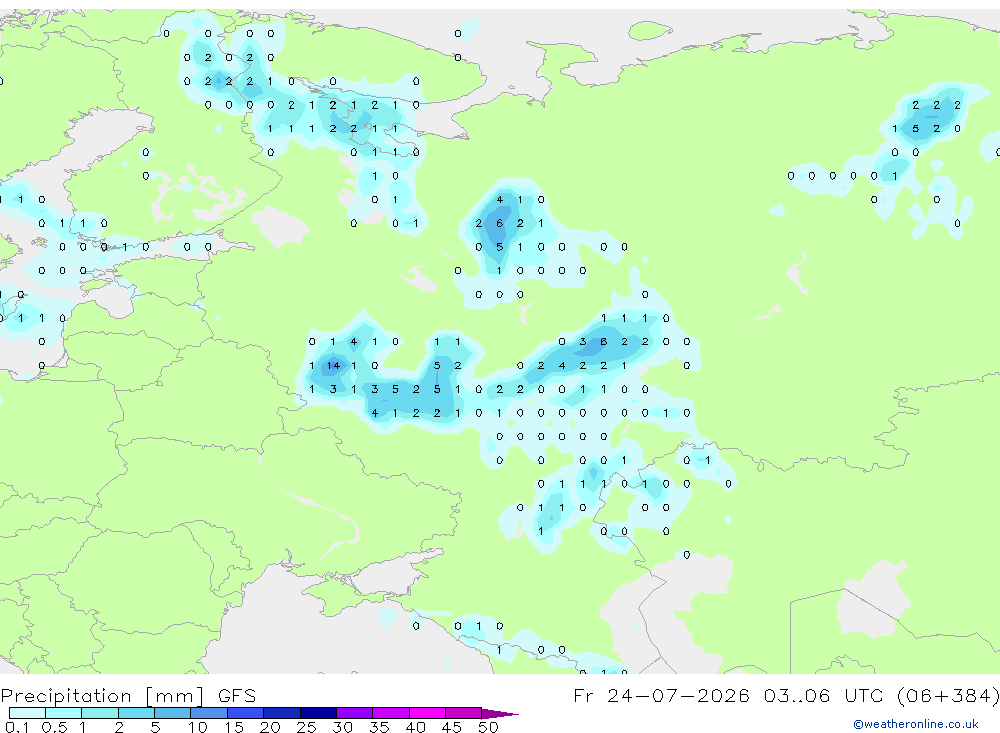Click the legend scale label 2

(x=119, y=727)
